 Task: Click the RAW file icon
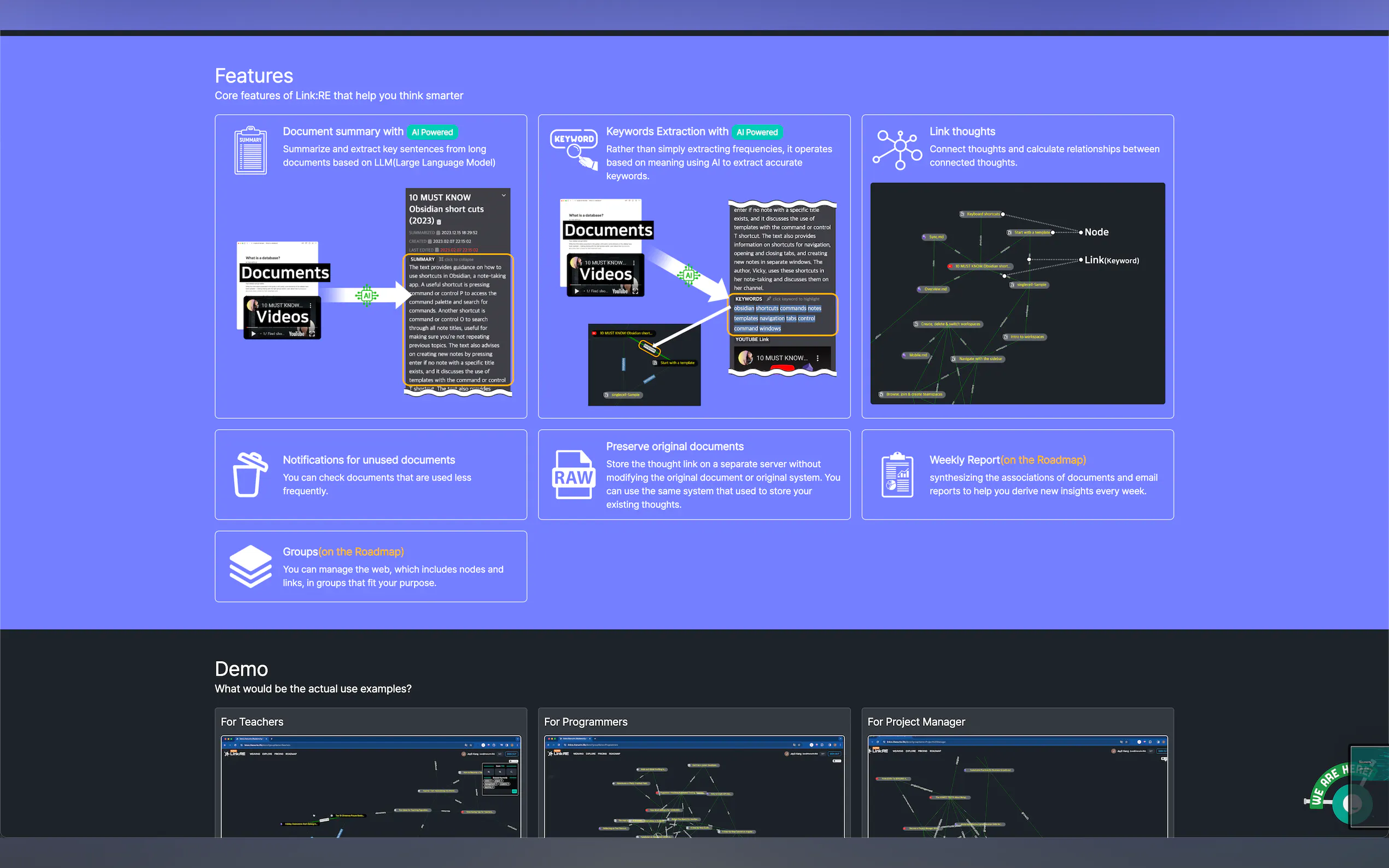pyautogui.click(x=573, y=475)
